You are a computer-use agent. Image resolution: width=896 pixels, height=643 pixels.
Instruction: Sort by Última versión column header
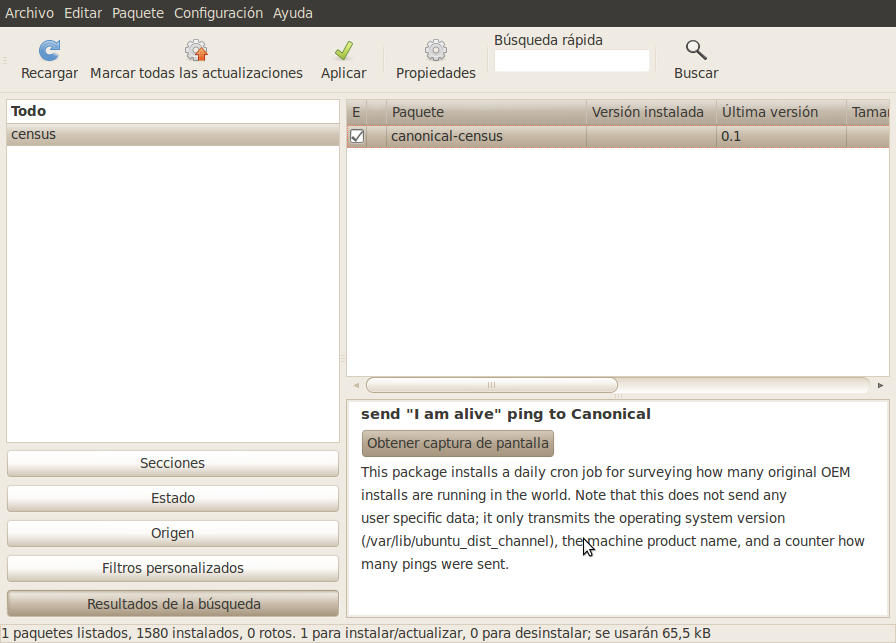point(781,112)
